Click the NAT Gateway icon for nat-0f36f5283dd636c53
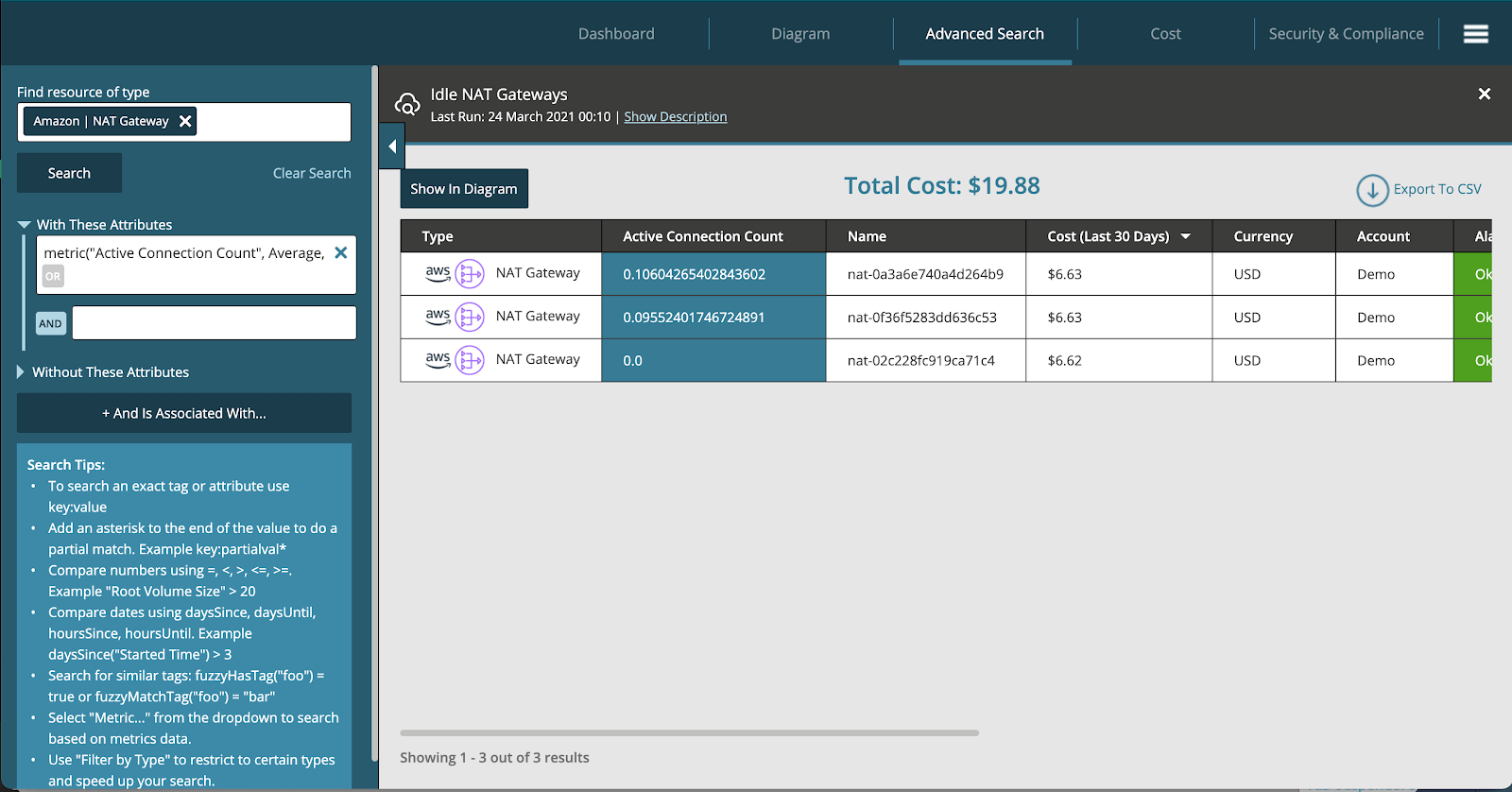The image size is (1512, 792). click(470, 318)
